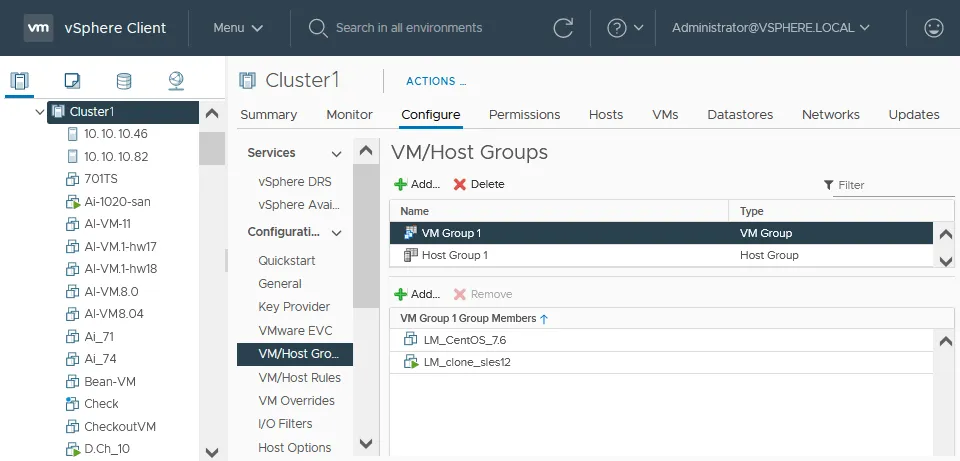Collapse the Cluster1 tree node
The image size is (960, 461).
[39, 112]
